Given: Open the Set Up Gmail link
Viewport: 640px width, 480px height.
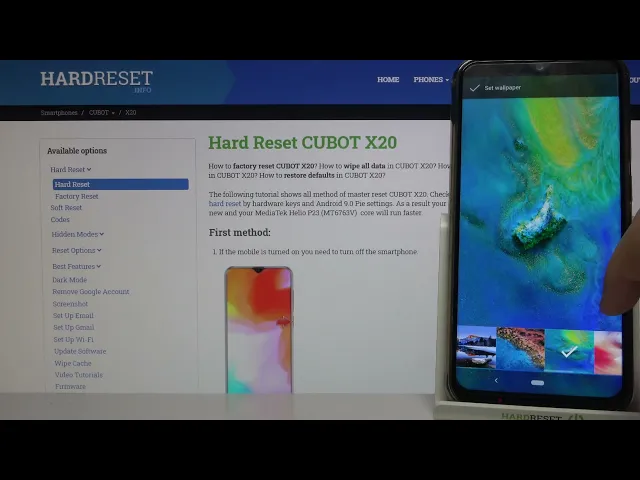Looking at the screenshot, I should point(73,328).
